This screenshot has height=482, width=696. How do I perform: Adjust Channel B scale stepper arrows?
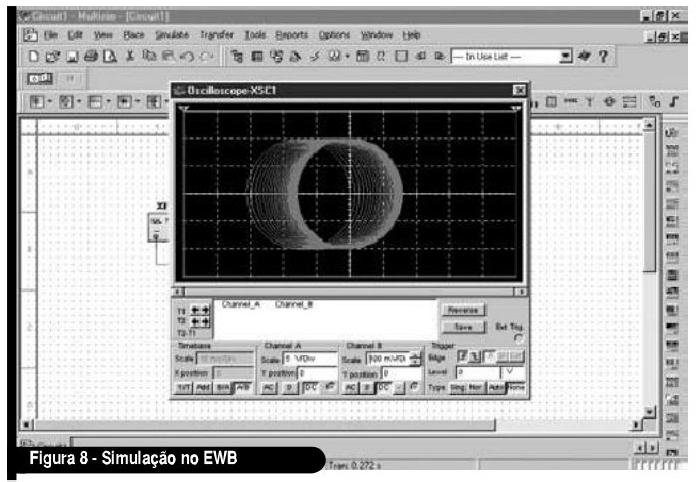tap(418, 357)
